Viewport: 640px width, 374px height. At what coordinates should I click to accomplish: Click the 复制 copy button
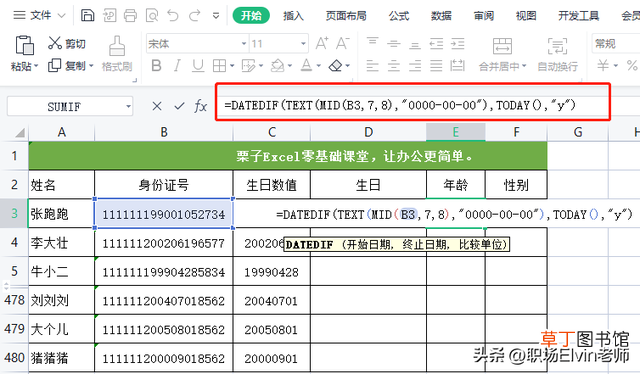pyautogui.click(x=67, y=65)
